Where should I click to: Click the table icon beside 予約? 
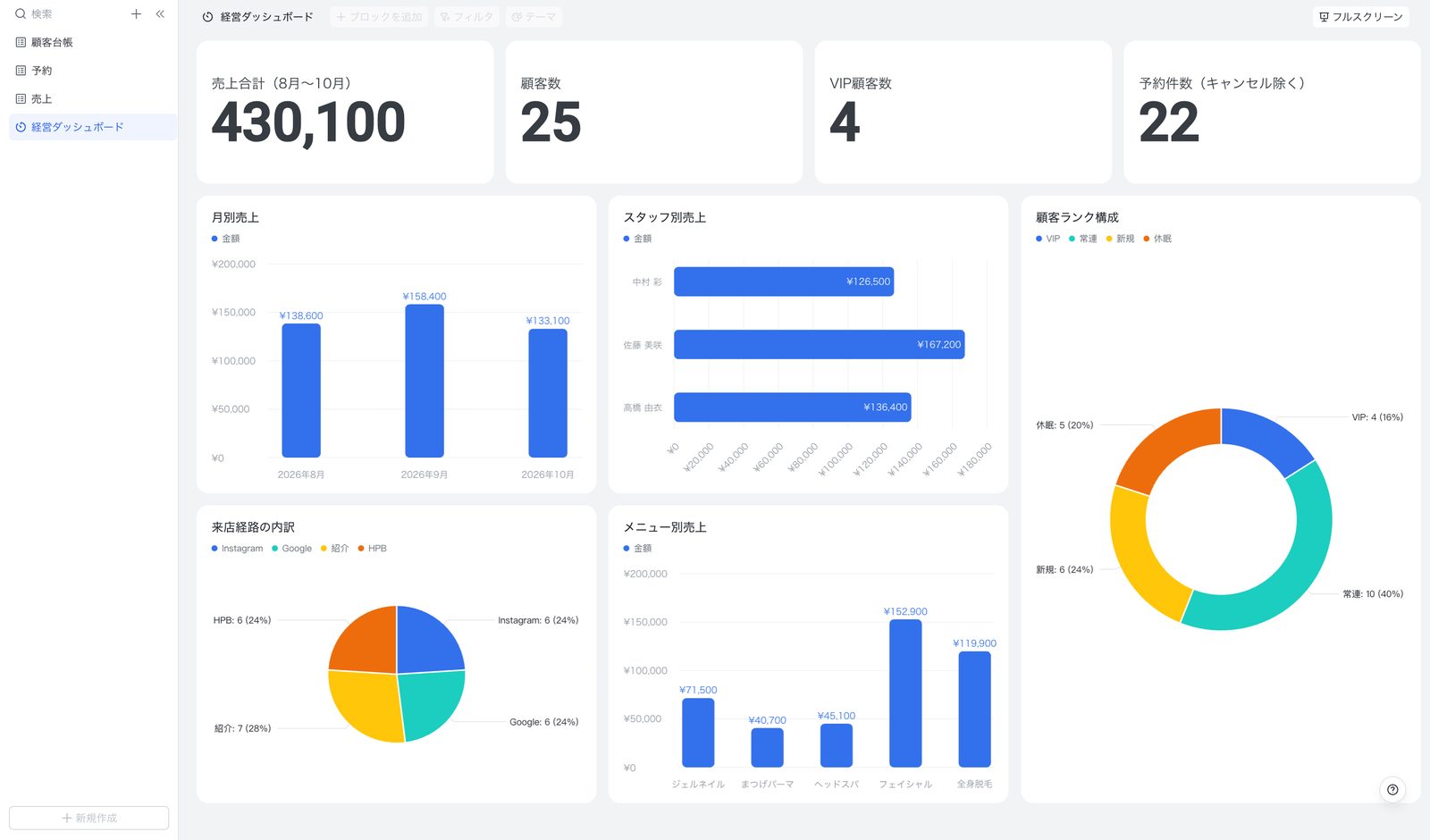coord(21,71)
